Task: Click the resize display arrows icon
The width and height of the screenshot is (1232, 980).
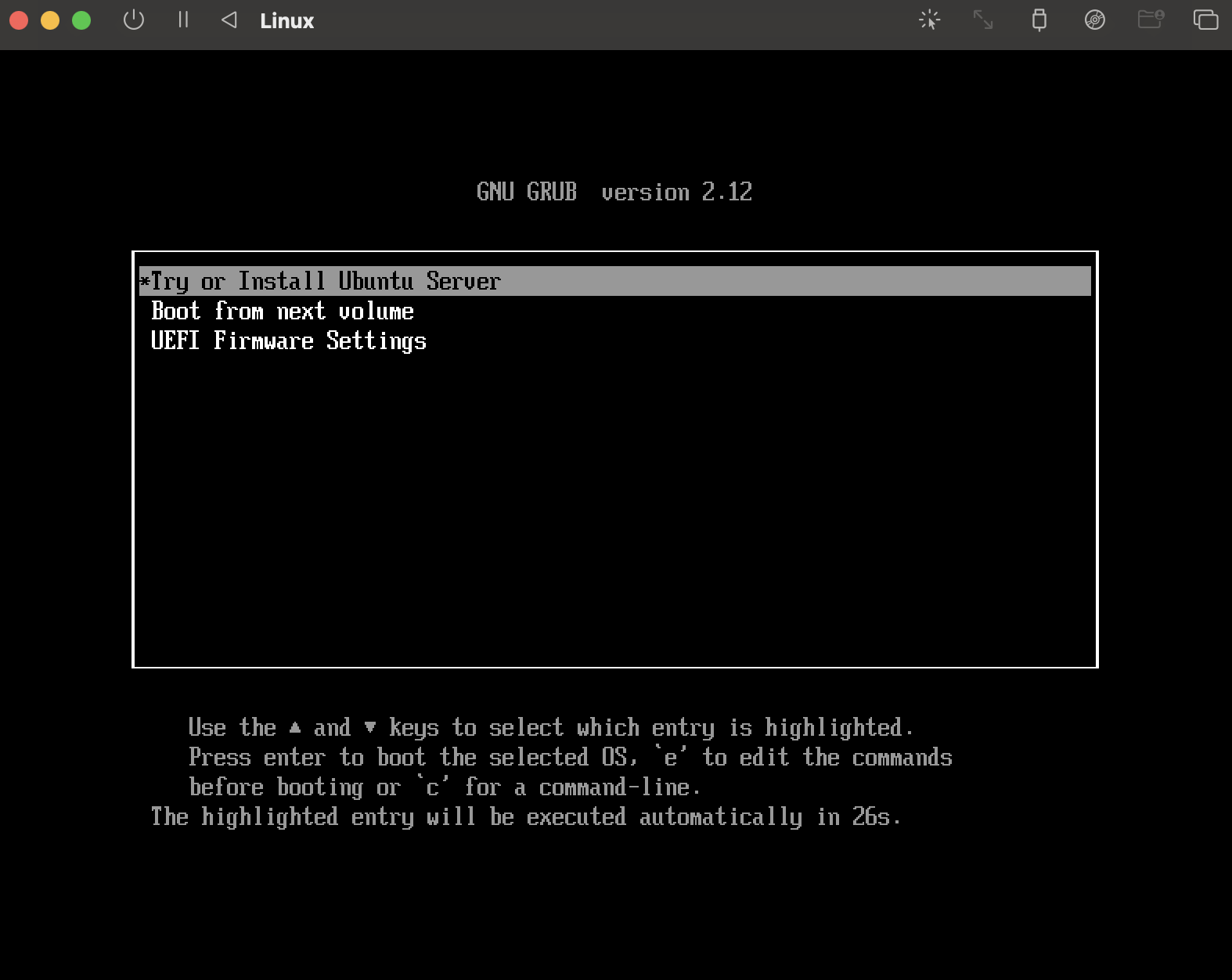Action: (x=983, y=20)
